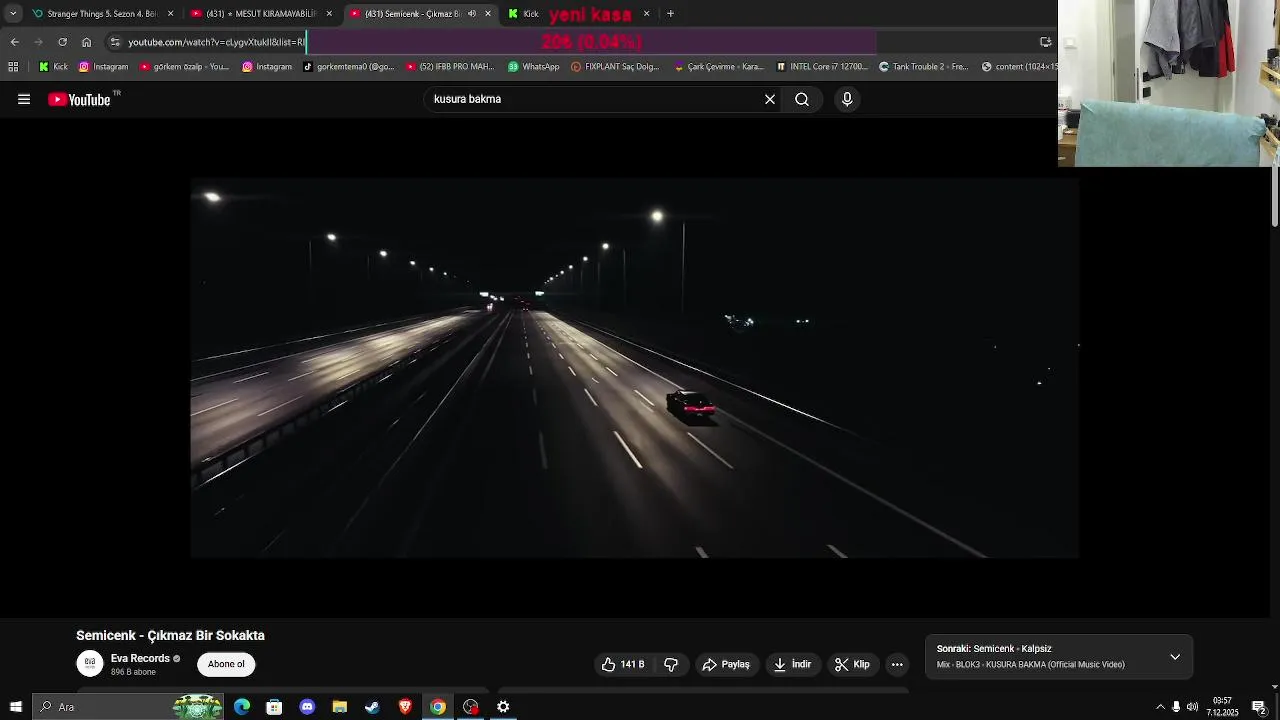Expand the Sonraki queue panel chevron
This screenshot has height=720, width=1280.
point(1175,657)
